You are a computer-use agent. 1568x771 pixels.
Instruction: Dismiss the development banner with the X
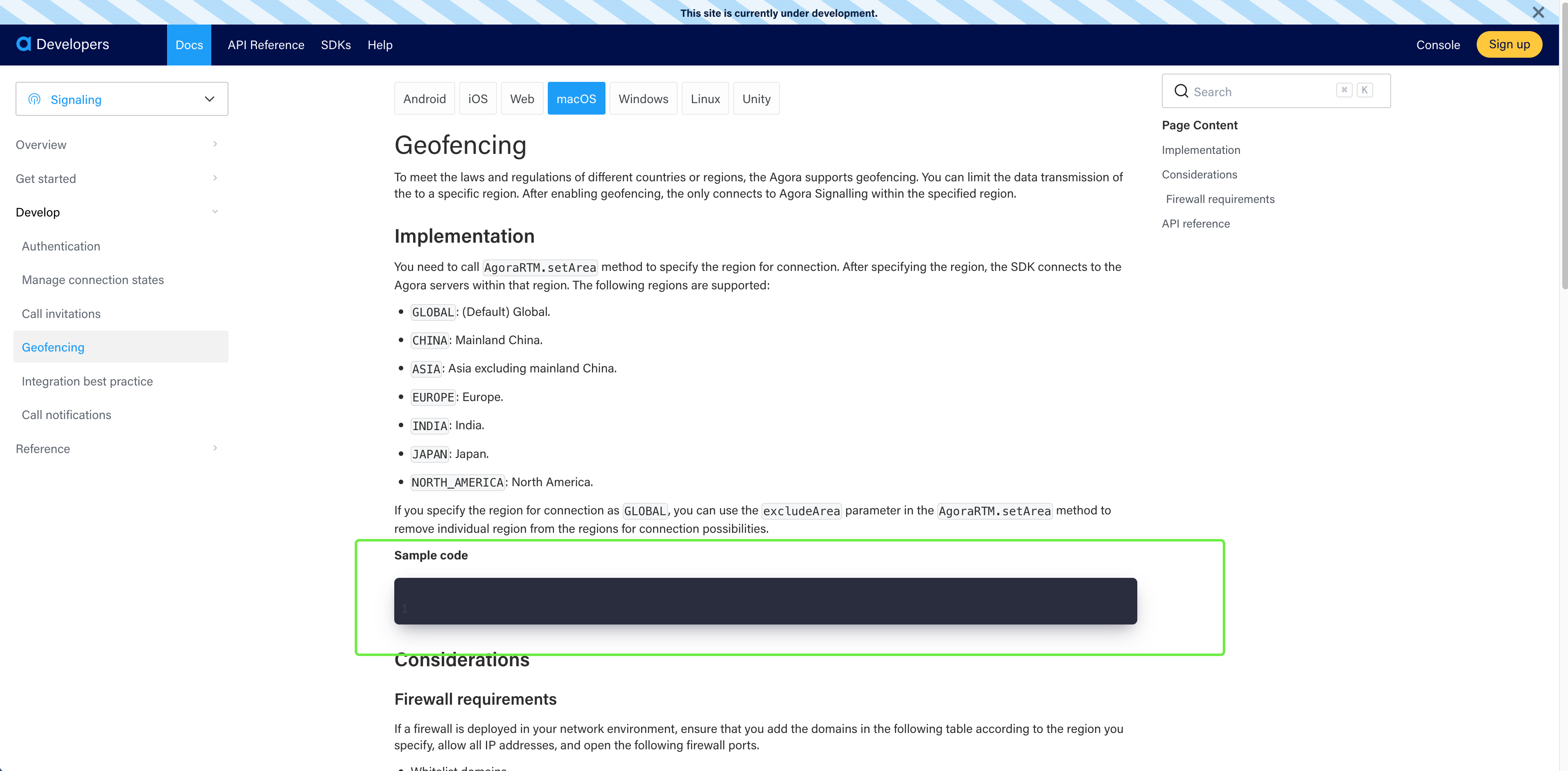(1539, 12)
